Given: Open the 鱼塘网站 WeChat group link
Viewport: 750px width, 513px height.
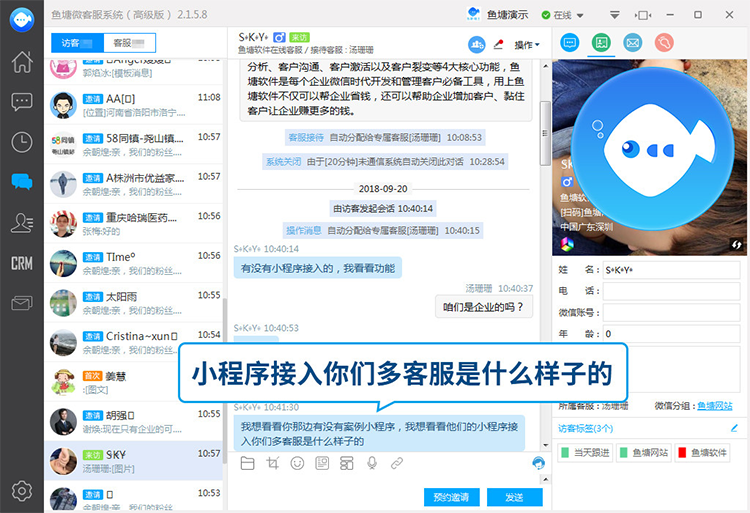Looking at the screenshot, I should [x=715, y=406].
